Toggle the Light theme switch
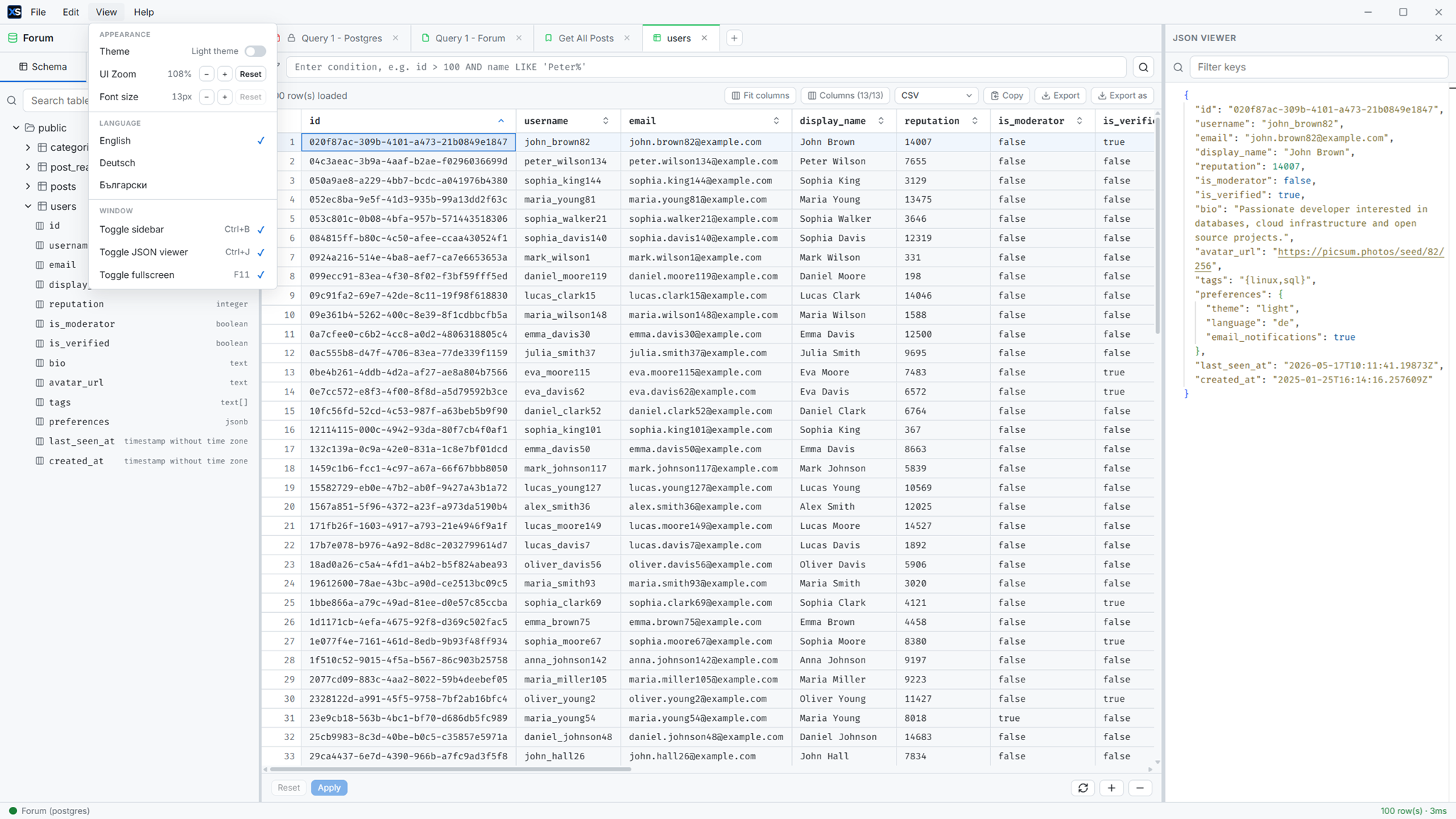Viewport: 1456px width, 819px height. coord(255,51)
